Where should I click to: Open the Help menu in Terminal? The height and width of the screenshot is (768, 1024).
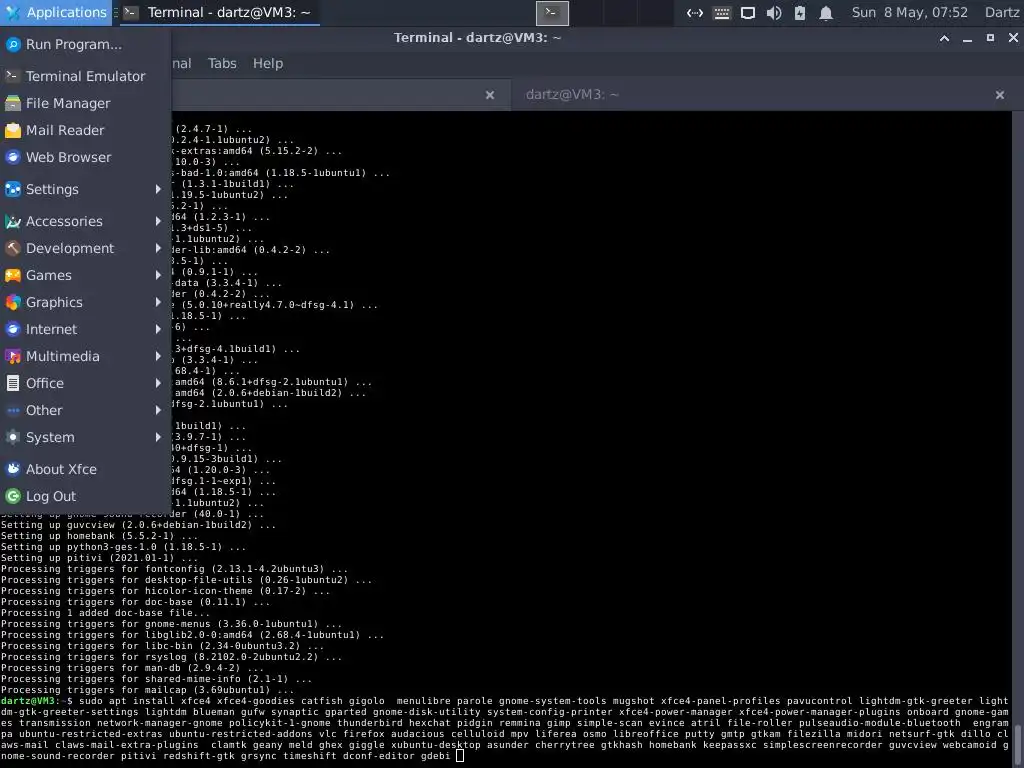point(268,63)
